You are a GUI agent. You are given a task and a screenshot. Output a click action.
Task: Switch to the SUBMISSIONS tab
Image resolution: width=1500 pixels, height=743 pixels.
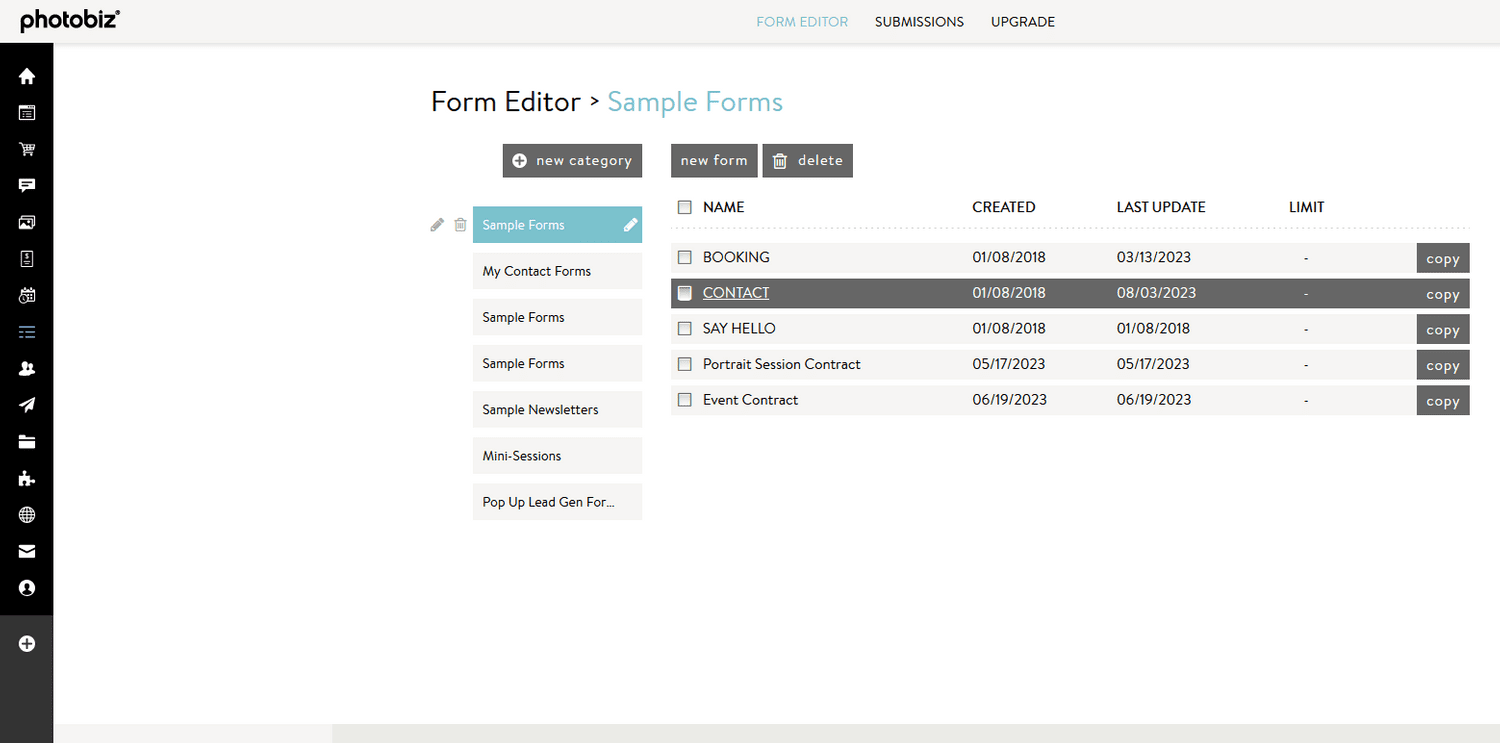click(919, 21)
